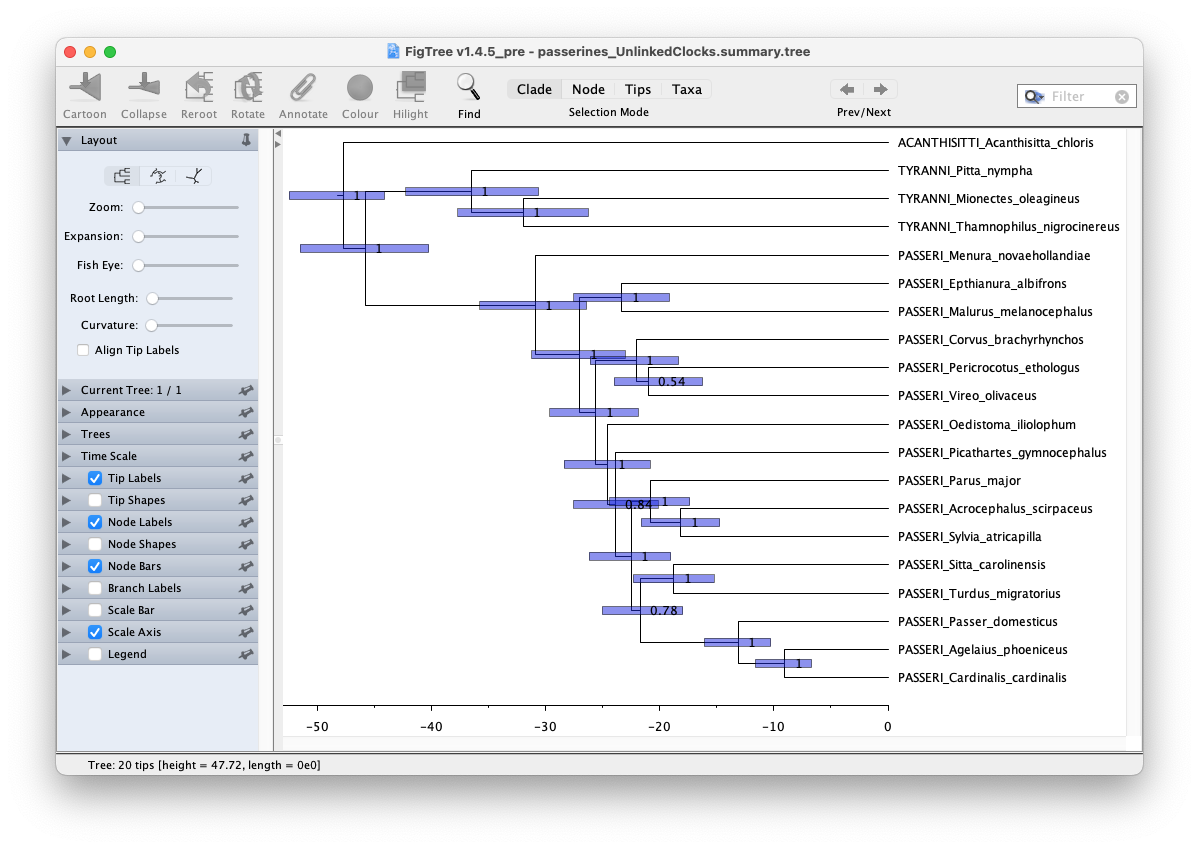Click pin icon on Trees row
This screenshot has height=849, width=1199.
[246, 434]
